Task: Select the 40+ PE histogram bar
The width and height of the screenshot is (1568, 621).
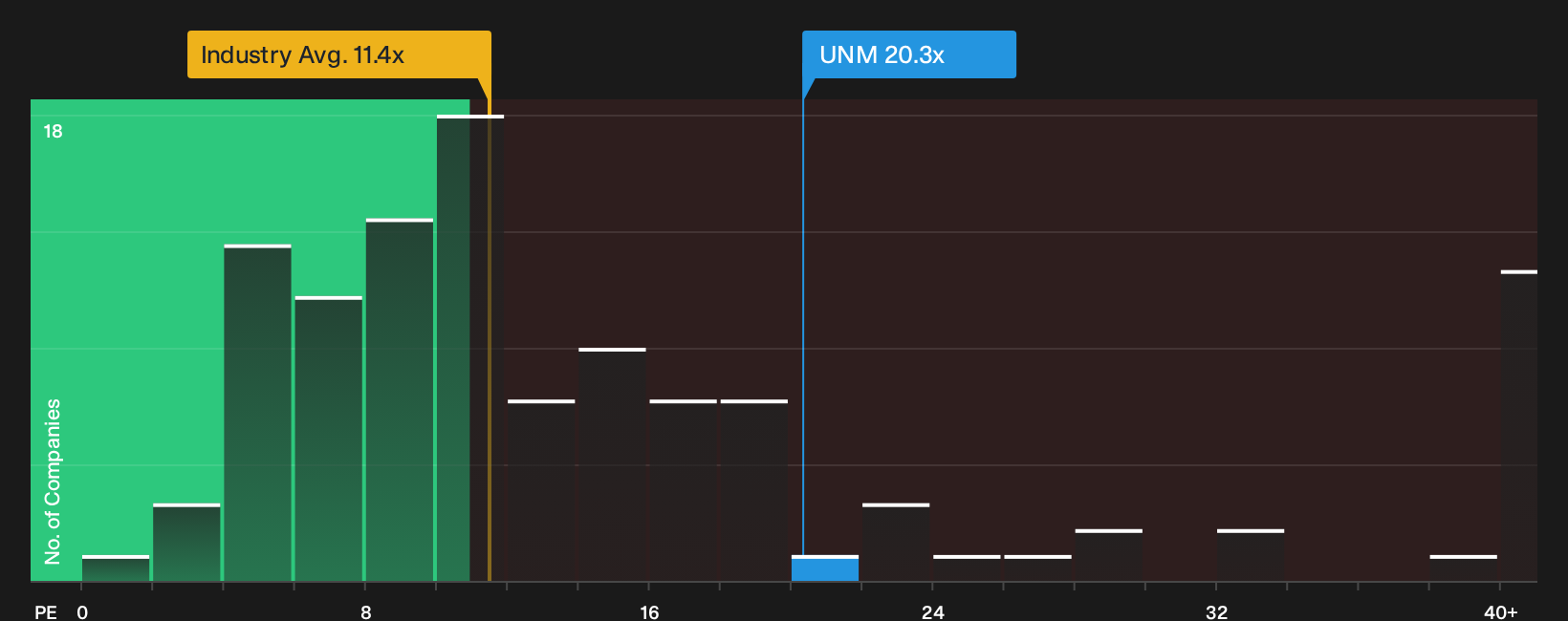Action: (x=1519, y=426)
